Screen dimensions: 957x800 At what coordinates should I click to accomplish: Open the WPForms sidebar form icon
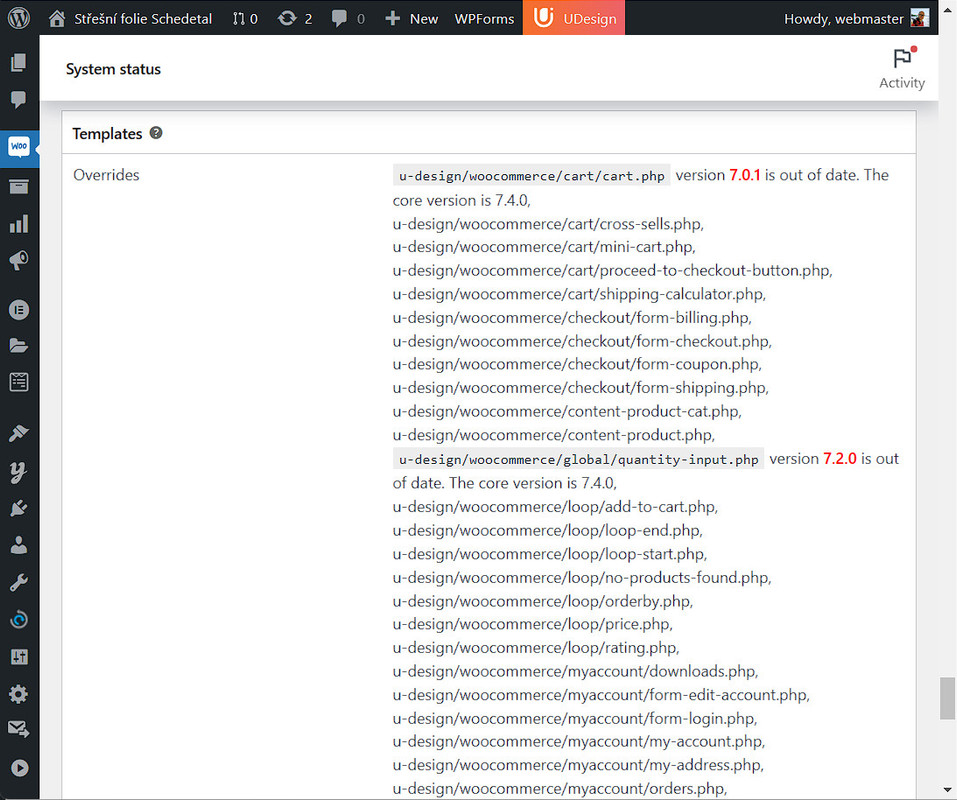[x=19, y=382]
